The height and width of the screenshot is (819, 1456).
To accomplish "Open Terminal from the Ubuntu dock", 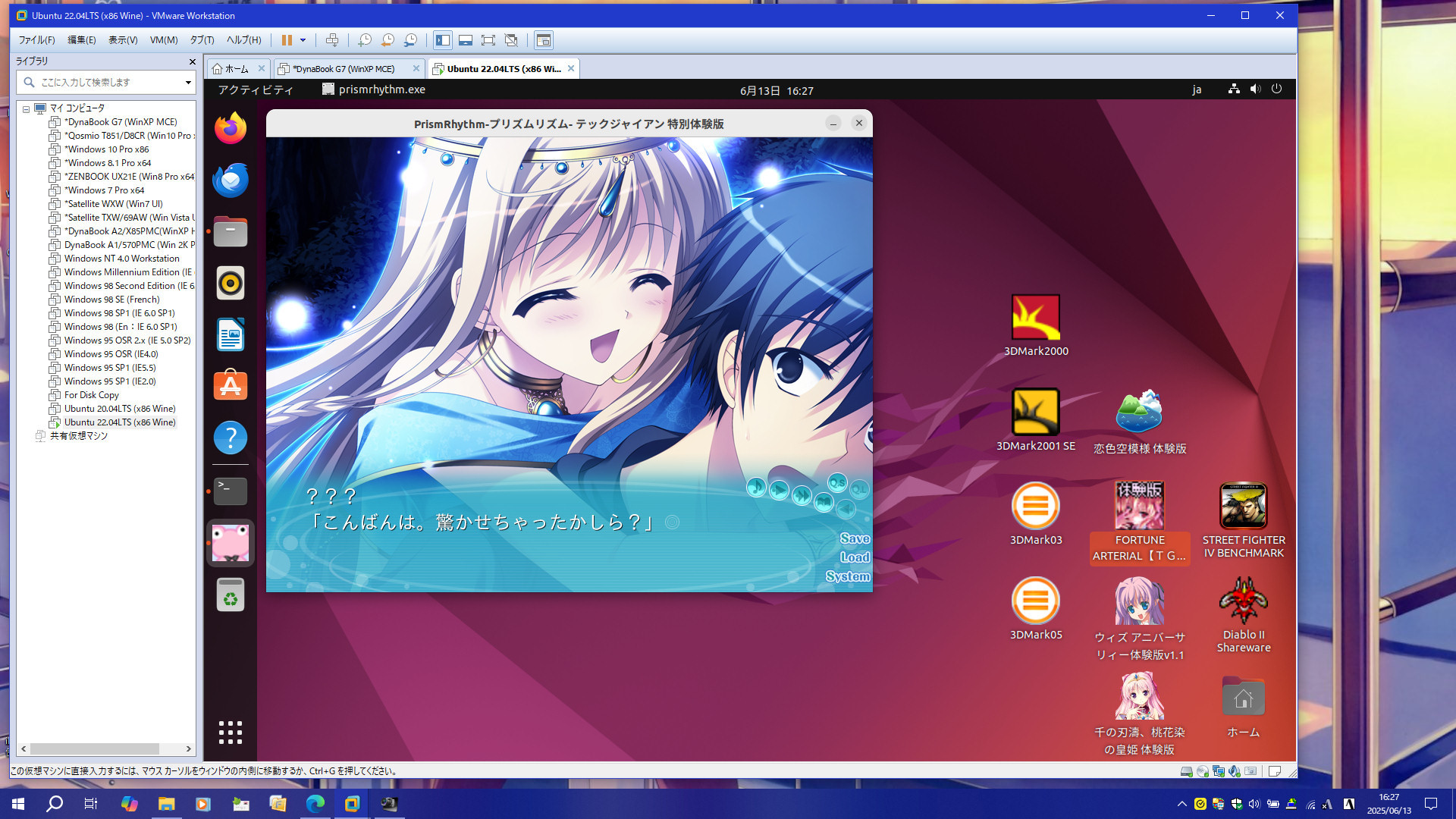I will (231, 491).
